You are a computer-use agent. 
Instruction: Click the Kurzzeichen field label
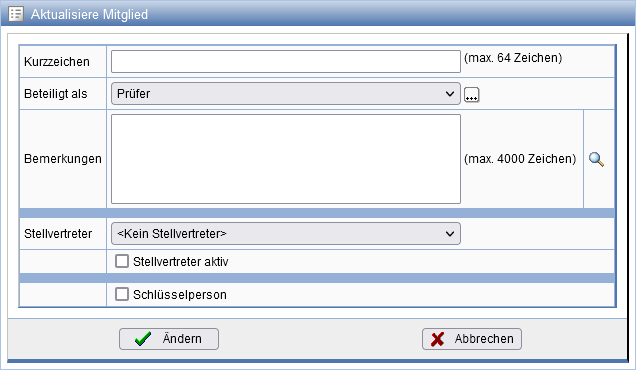[x=57, y=62]
